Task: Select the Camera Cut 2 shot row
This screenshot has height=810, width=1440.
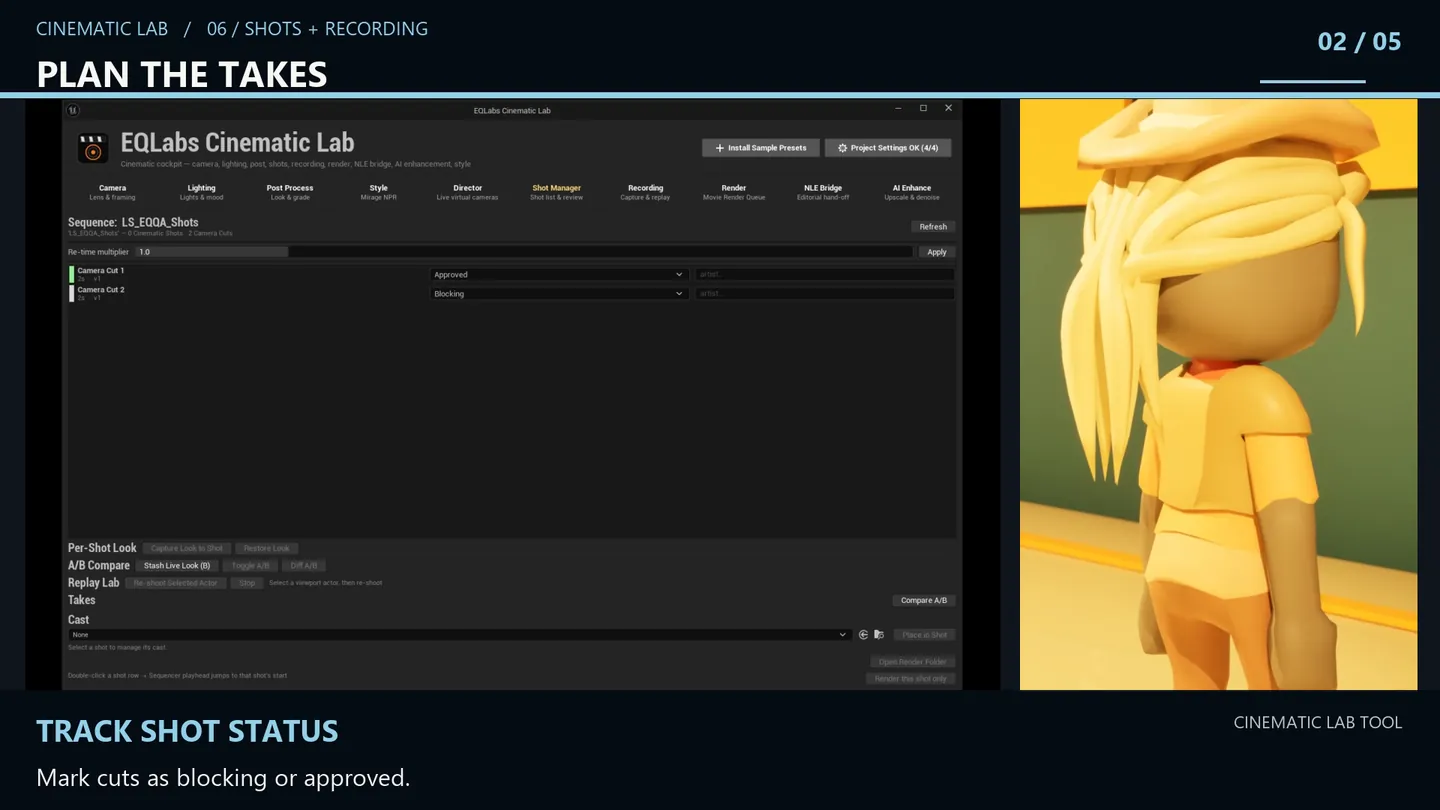Action: click(x=511, y=294)
